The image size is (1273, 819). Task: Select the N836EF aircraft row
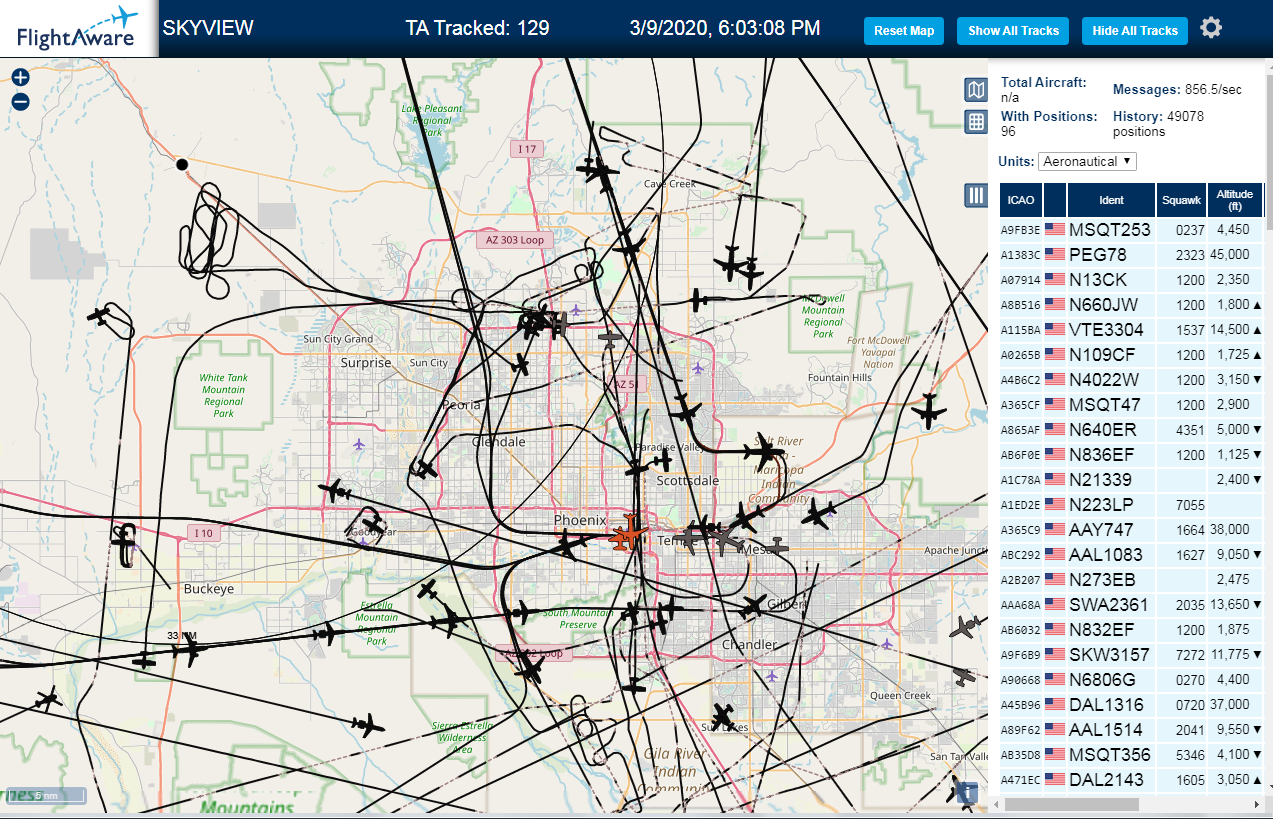(x=1131, y=454)
